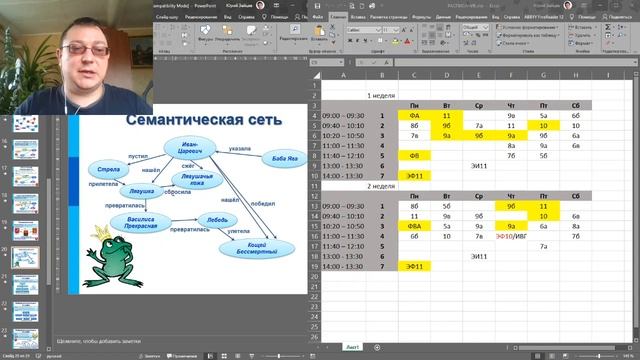Open the Name Box dropdown arrow
This screenshot has height=360, width=640.
340,62
